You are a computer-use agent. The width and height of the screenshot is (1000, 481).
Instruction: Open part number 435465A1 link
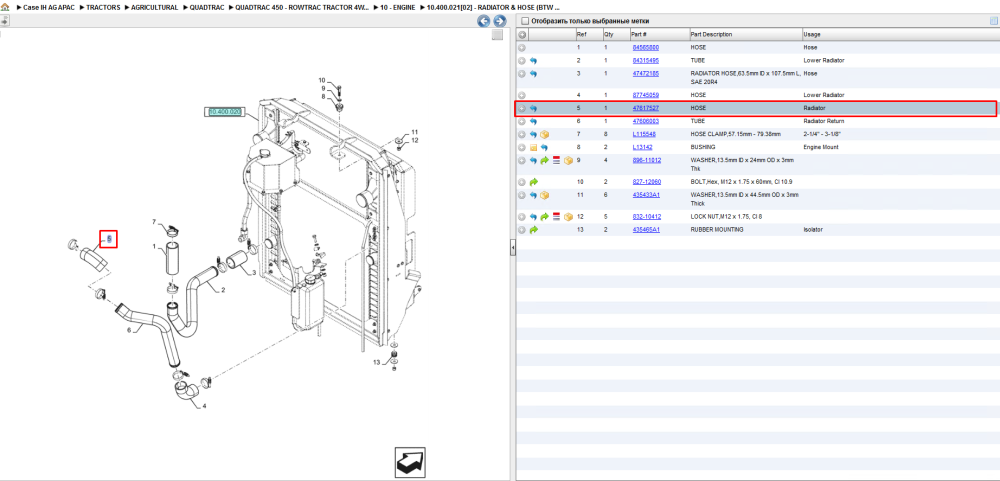coord(646,230)
